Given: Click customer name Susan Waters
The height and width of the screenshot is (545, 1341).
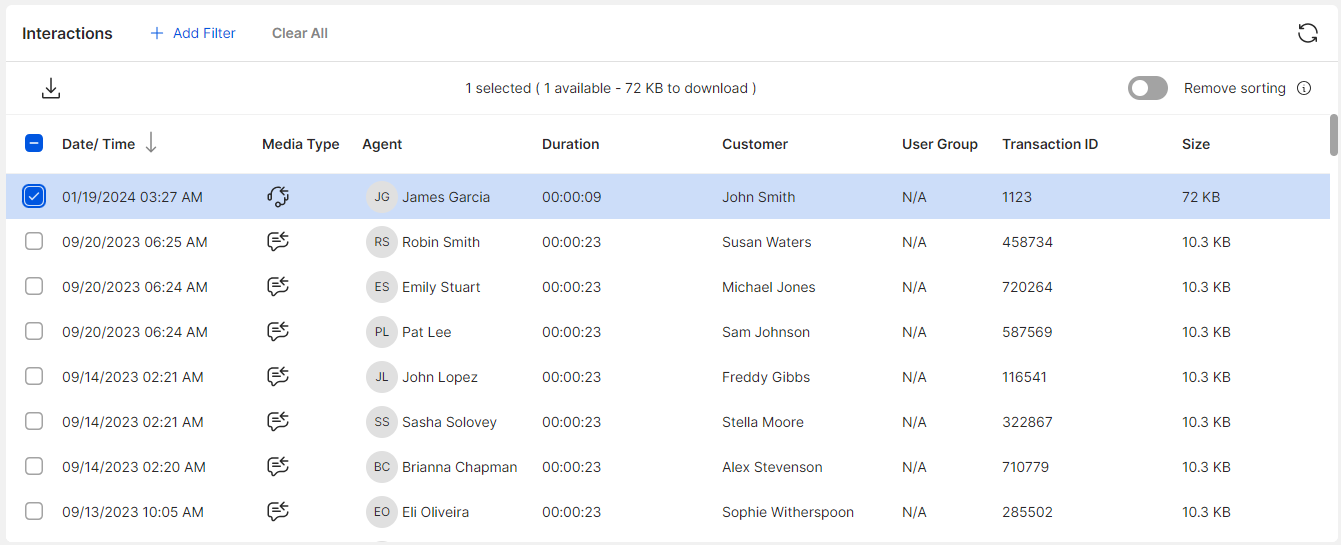Looking at the screenshot, I should (767, 242).
